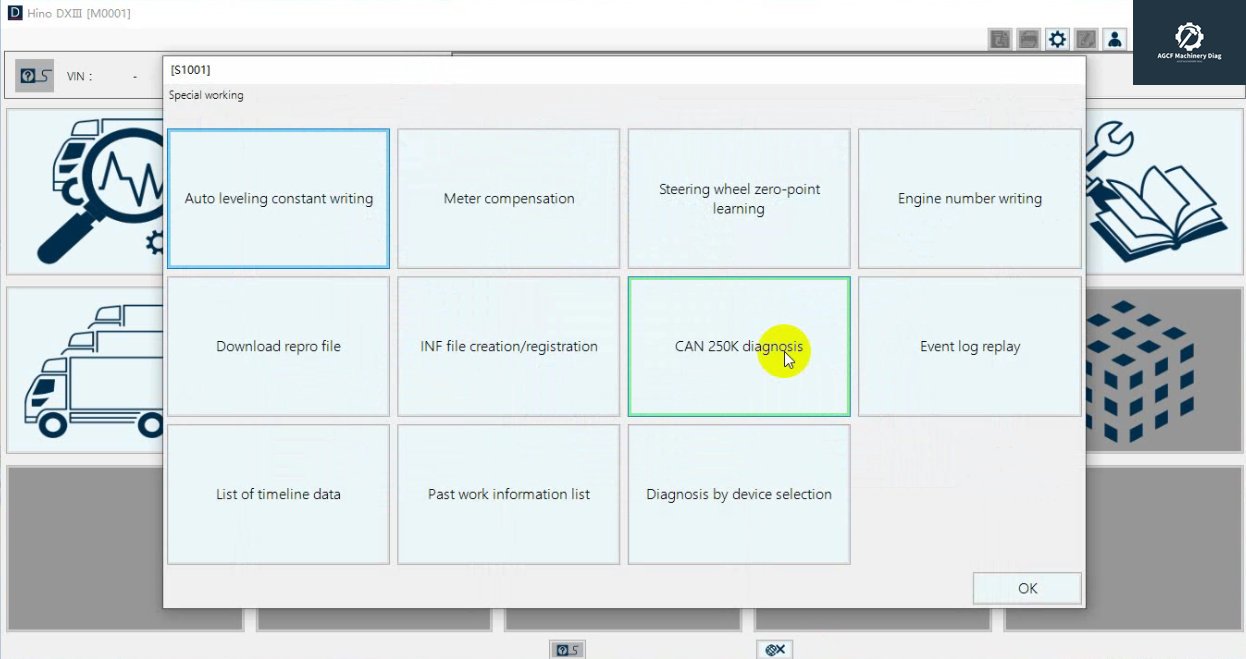1246x659 pixels.
Task: Select Engine number writing tile
Action: (x=969, y=199)
